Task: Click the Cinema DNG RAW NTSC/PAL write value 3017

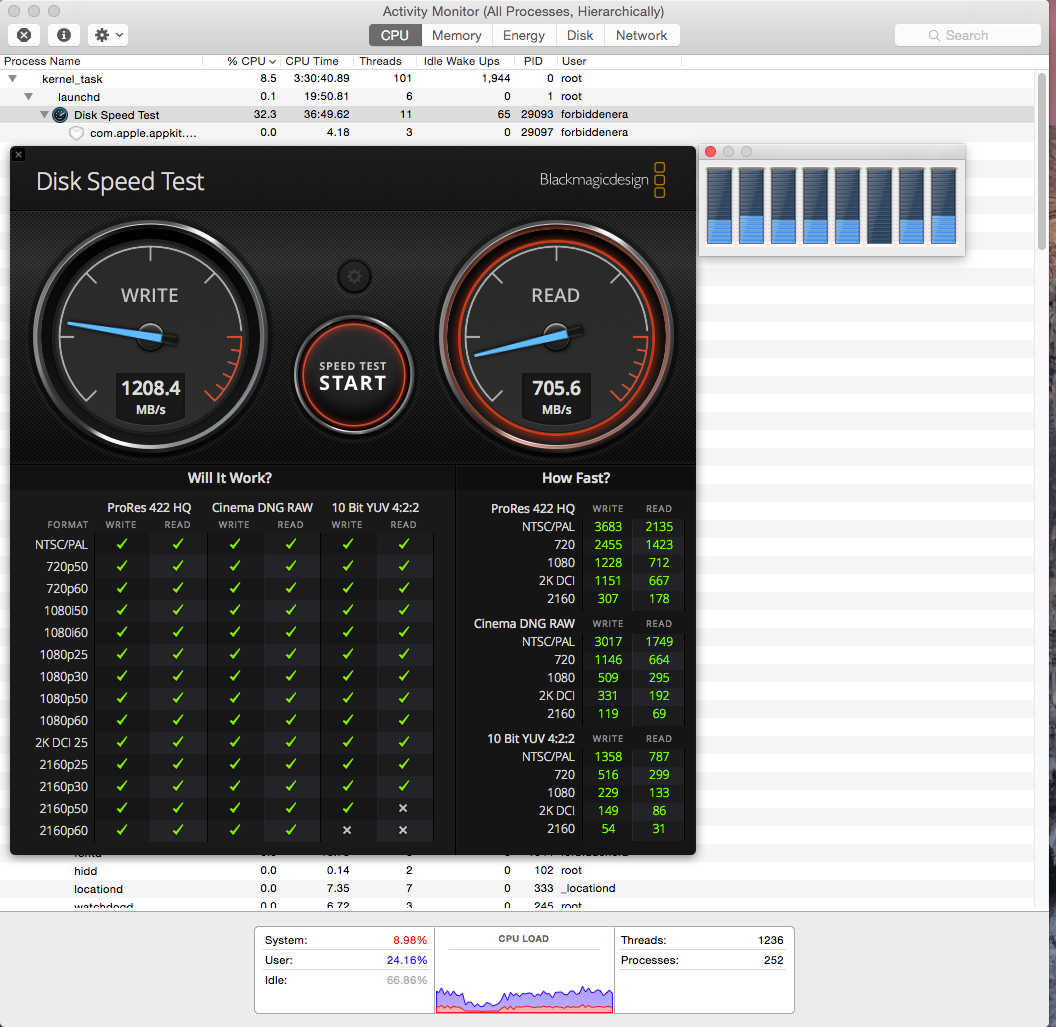Action: point(608,642)
